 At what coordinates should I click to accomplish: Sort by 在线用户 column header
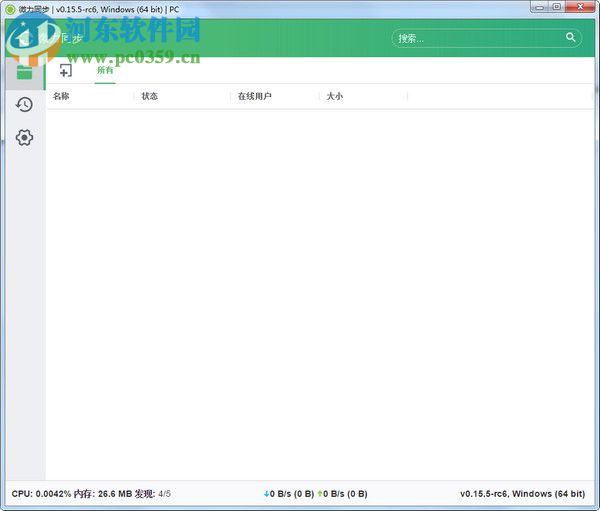[x=254, y=96]
